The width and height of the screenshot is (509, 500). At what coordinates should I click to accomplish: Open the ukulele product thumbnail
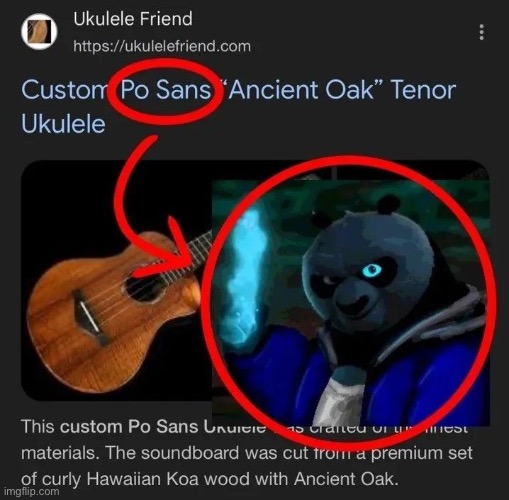coord(117,280)
